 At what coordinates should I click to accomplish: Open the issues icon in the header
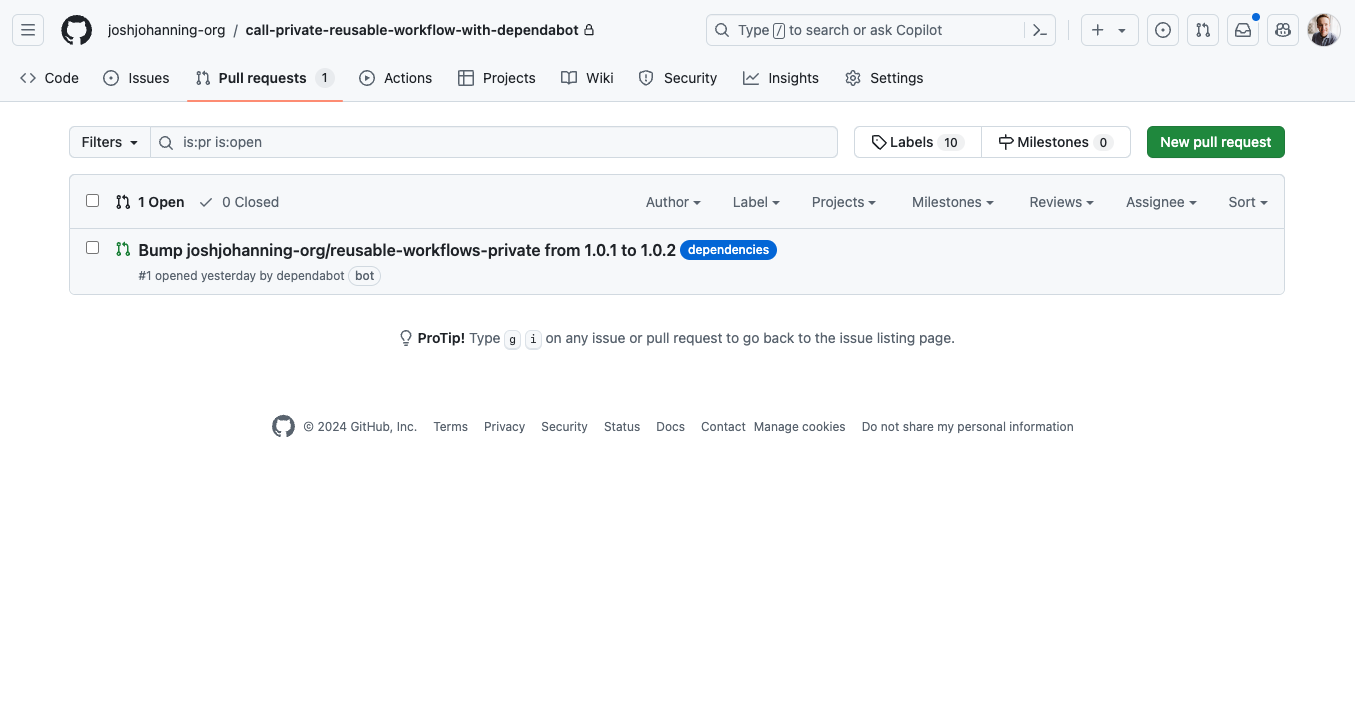[x=1162, y=30]
